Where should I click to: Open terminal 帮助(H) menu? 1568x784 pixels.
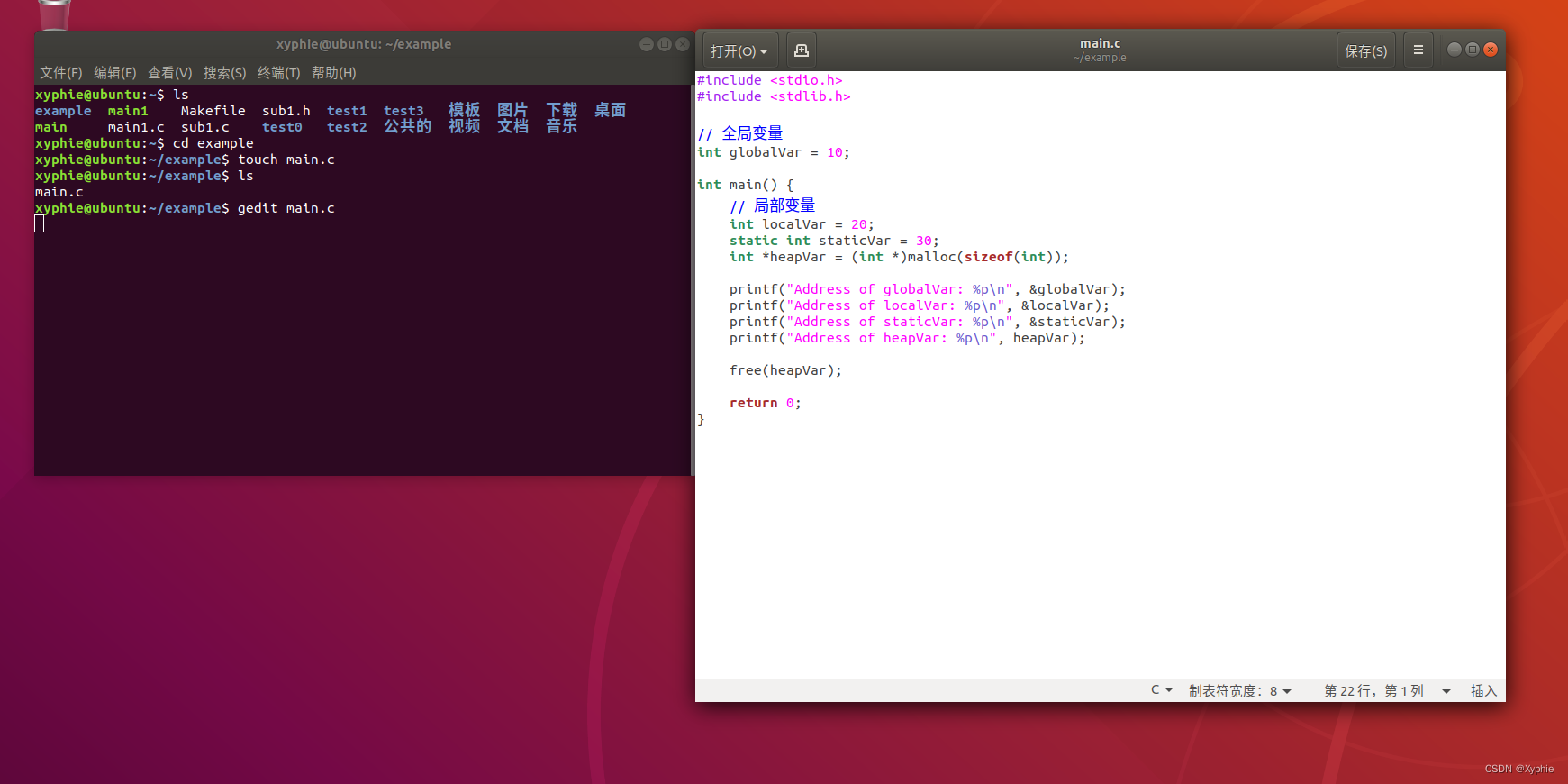click(334, 73)
